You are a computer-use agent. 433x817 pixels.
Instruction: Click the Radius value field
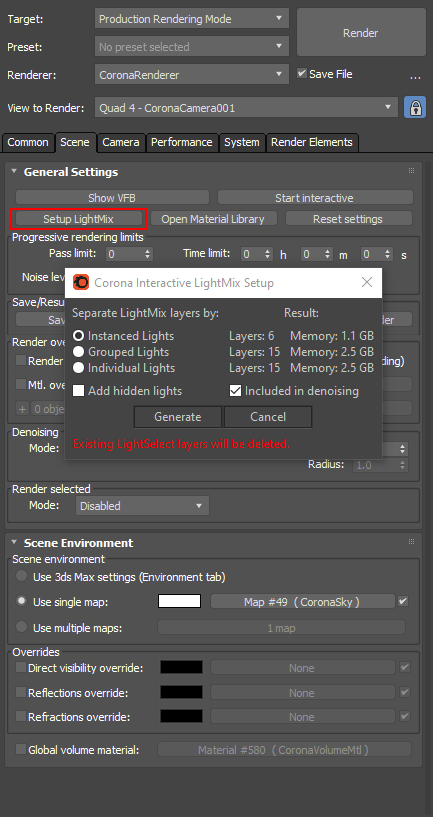[x=376, y=465]
